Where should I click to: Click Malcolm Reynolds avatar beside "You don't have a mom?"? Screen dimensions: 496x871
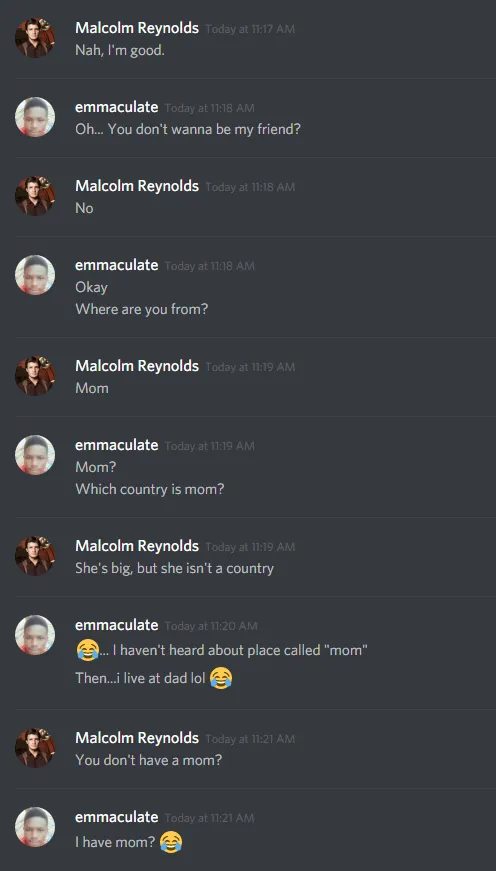[x=34, y=748]
